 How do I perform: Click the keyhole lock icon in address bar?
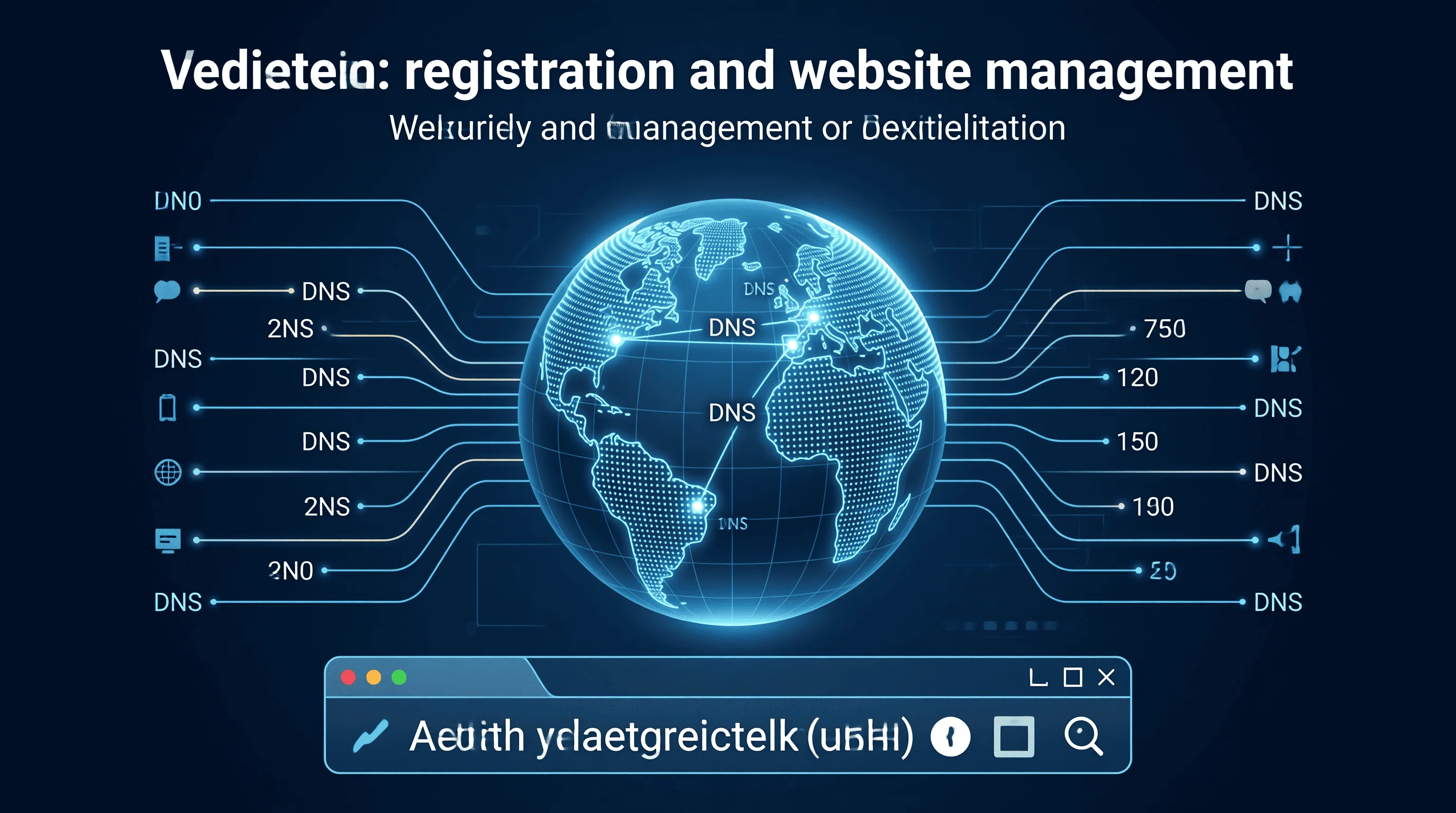950,736
